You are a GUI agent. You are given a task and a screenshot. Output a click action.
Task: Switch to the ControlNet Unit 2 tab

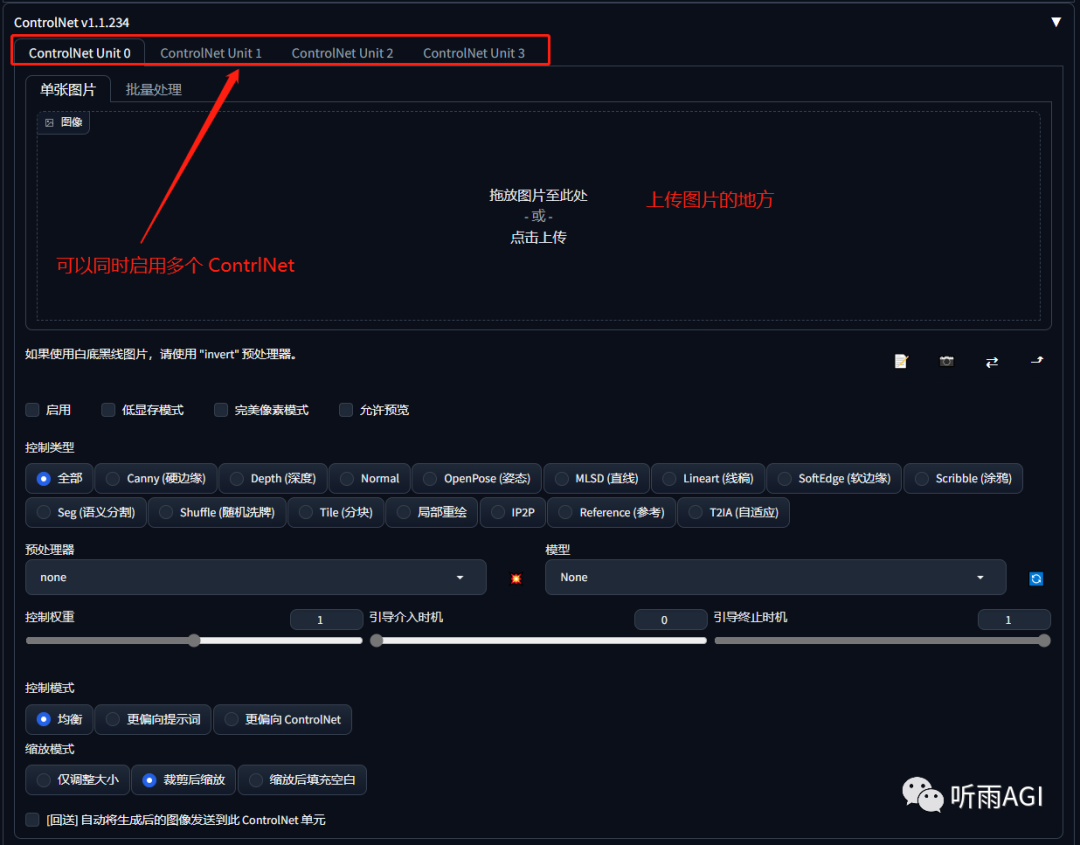[x=342, y=53]
